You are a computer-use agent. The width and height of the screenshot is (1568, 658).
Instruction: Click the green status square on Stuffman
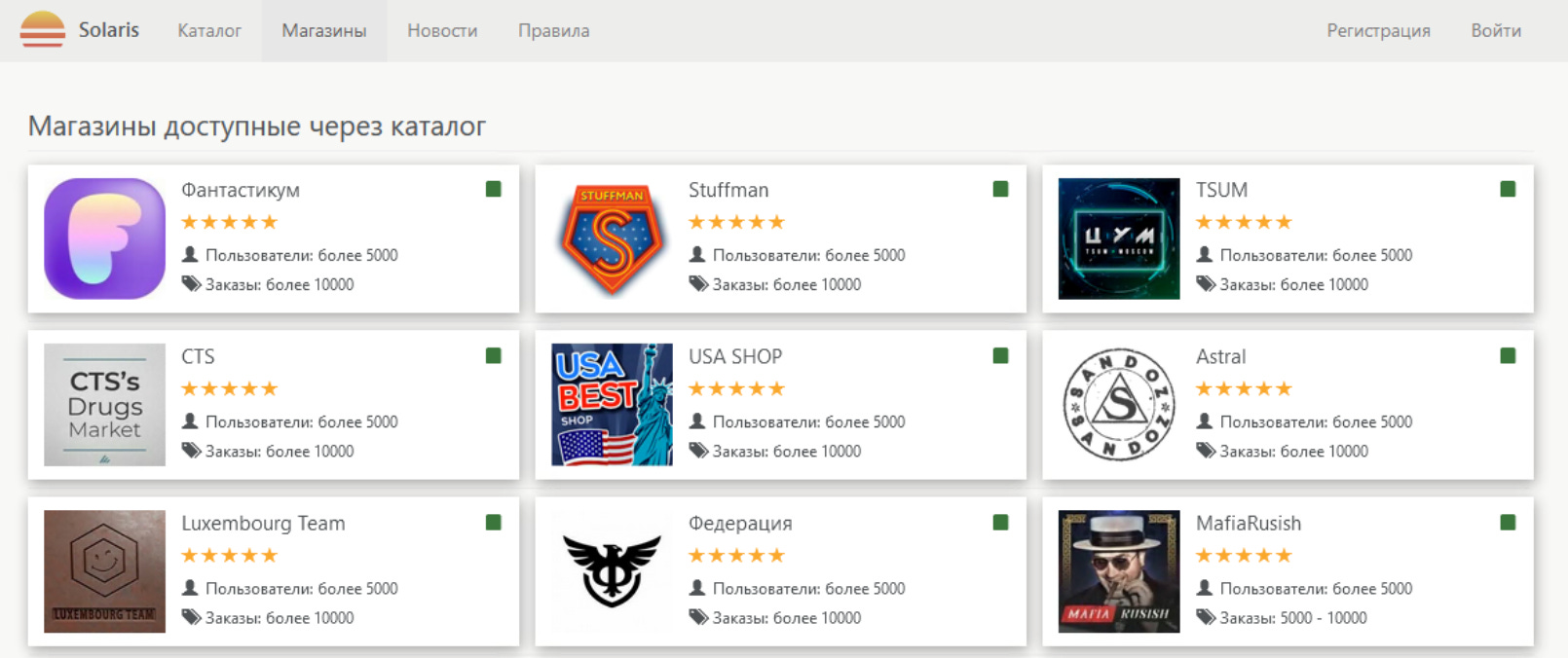coord(1000,189)
